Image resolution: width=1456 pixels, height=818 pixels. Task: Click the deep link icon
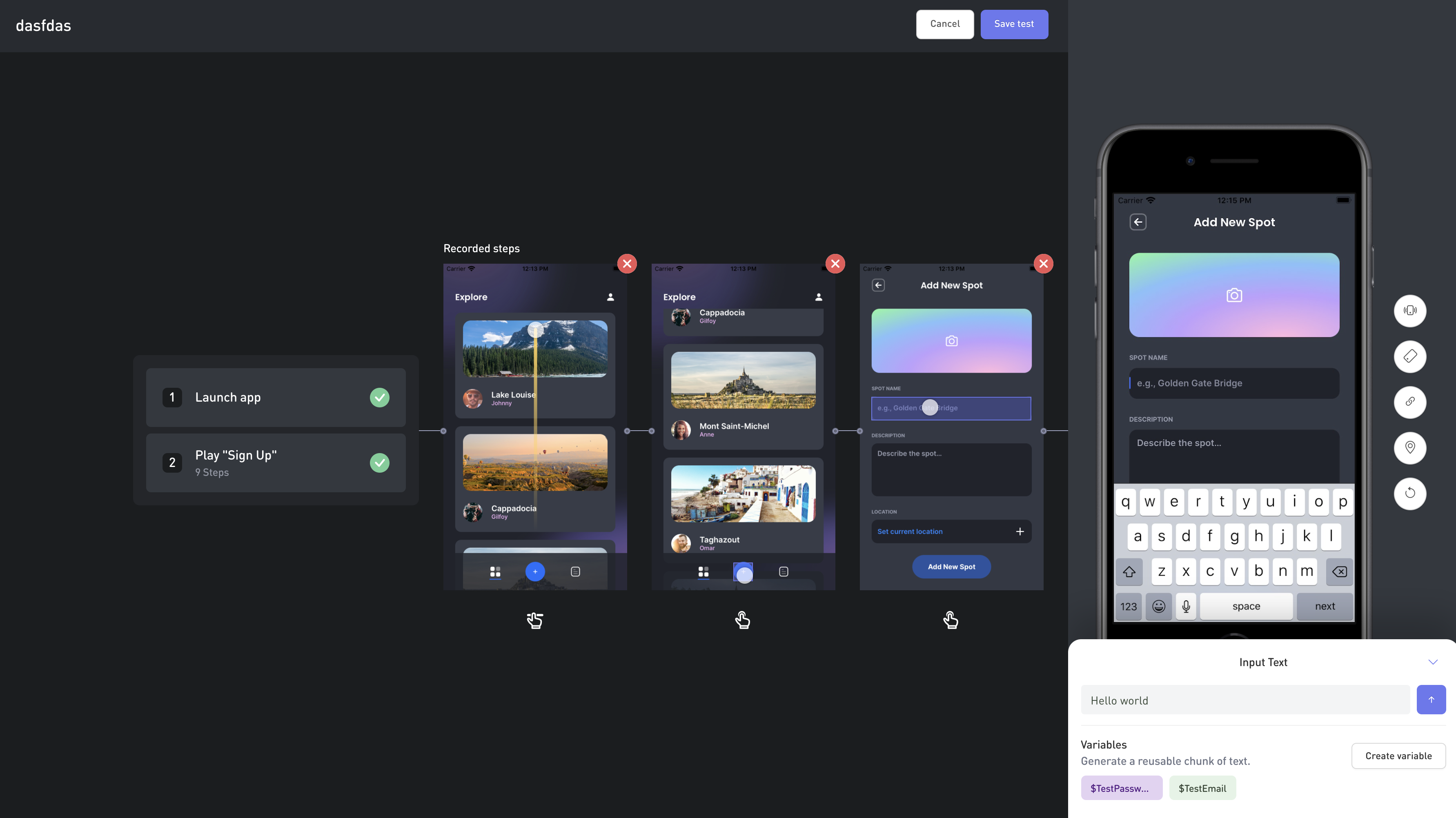tap(1409, 402)
